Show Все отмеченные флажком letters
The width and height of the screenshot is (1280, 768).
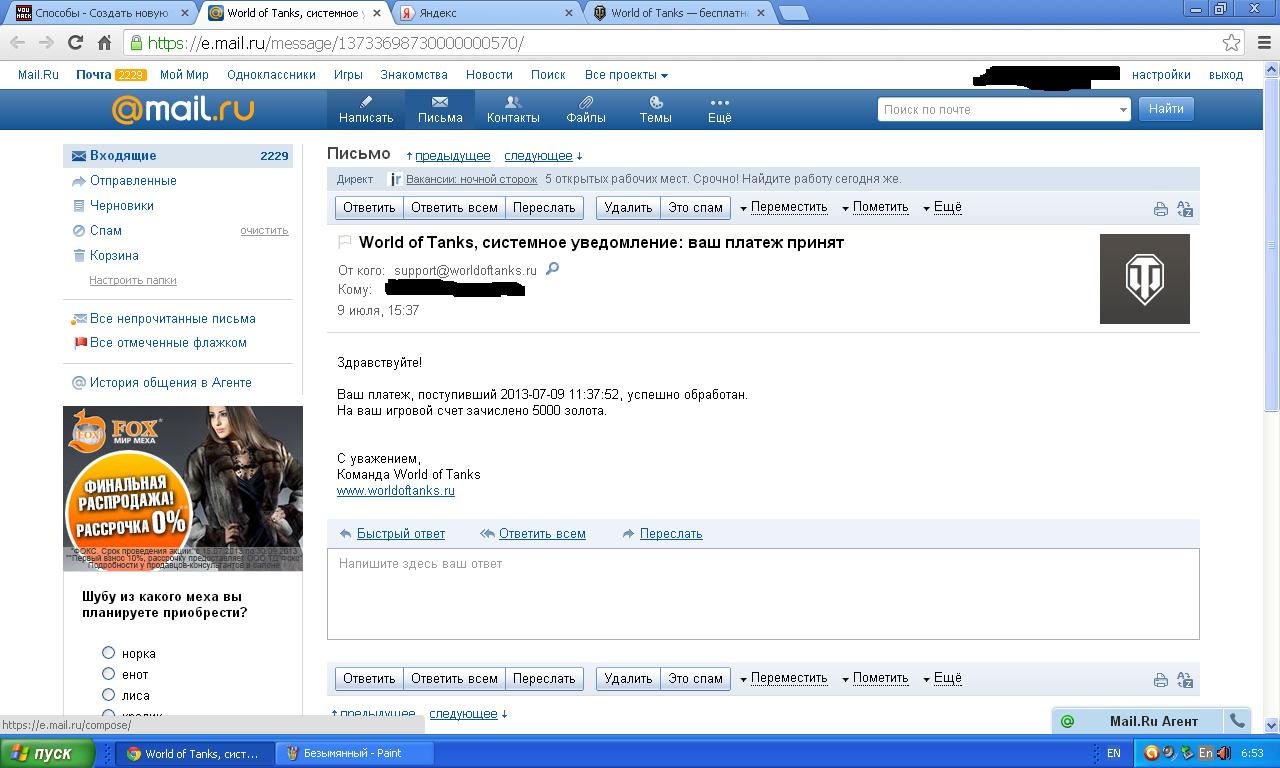coord(168,343)
